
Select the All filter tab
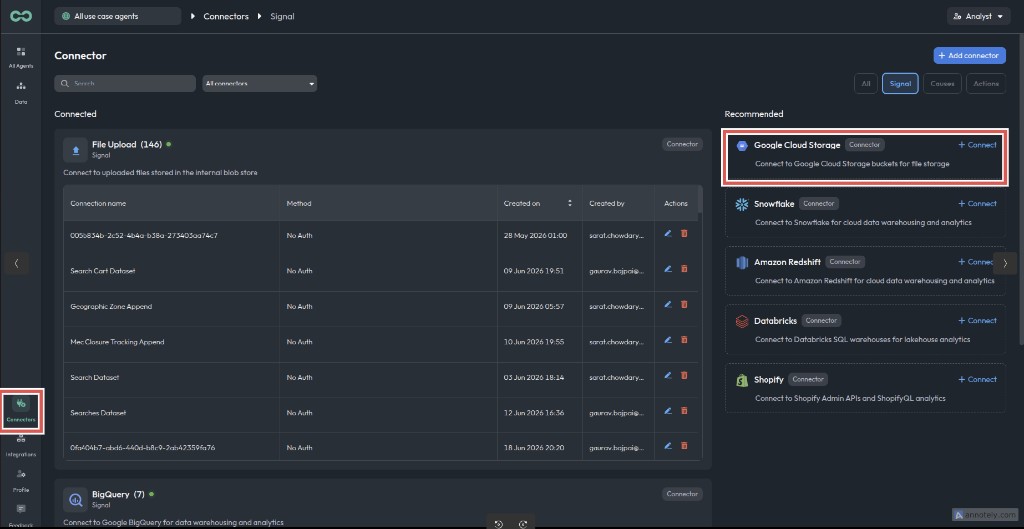point(865,84)
